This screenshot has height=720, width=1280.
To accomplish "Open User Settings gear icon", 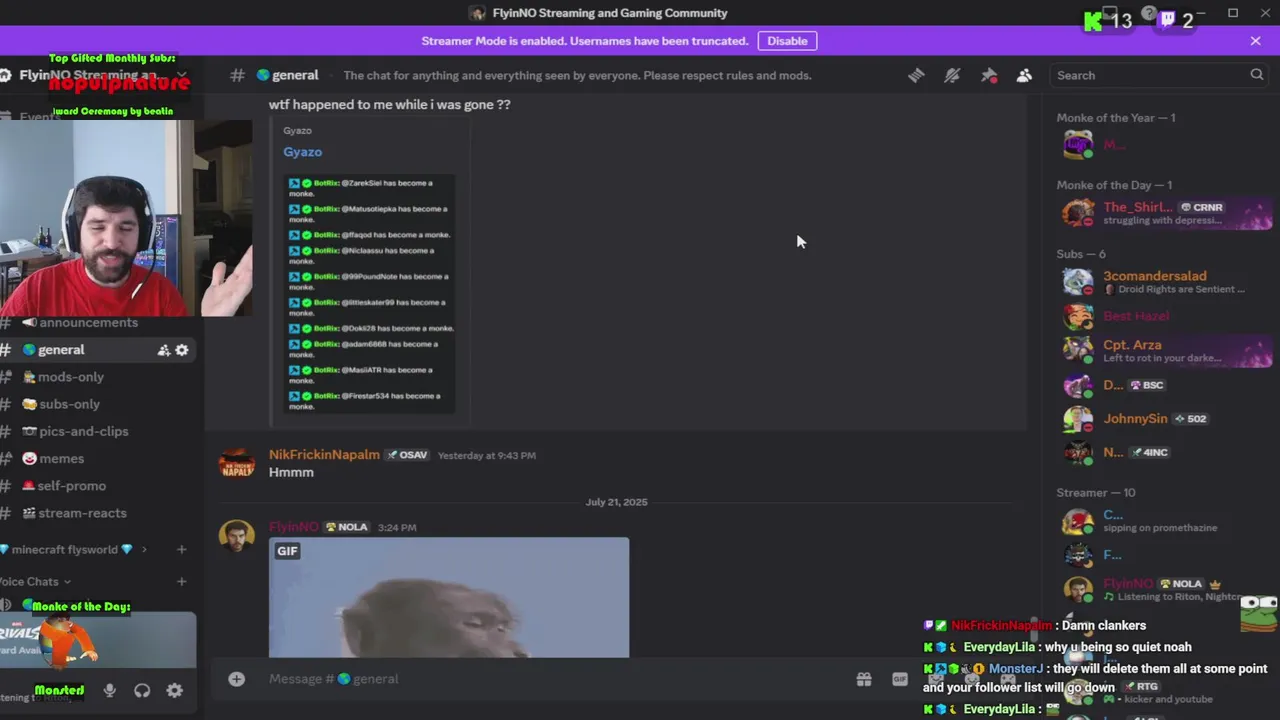I will point(175,690).
